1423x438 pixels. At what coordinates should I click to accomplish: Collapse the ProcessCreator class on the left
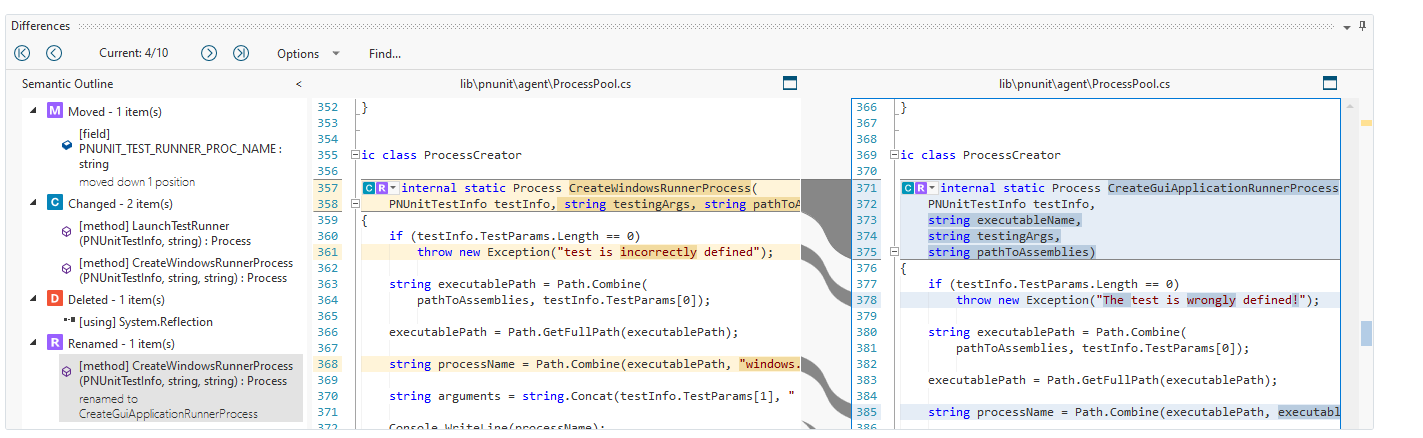[354, 155]
